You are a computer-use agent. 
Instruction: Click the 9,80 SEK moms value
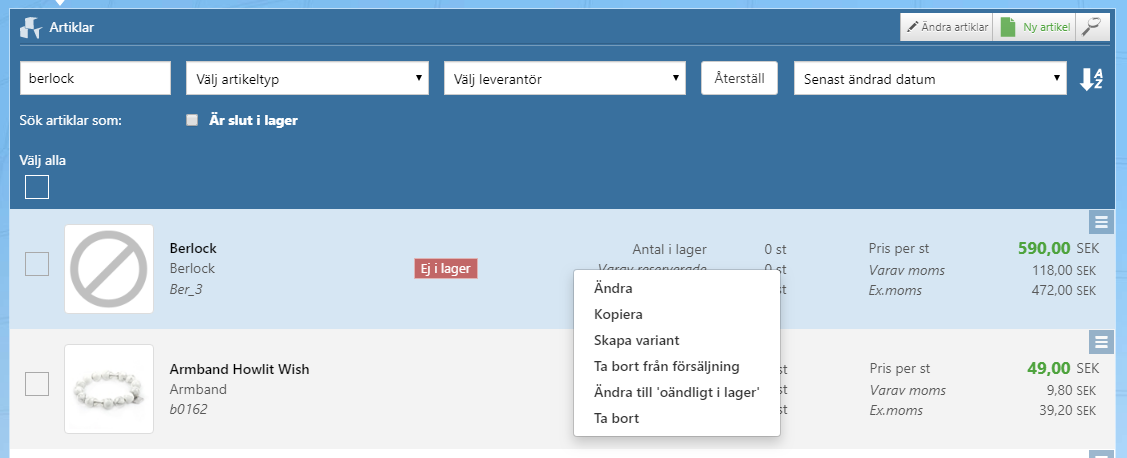pos(1070,391)
